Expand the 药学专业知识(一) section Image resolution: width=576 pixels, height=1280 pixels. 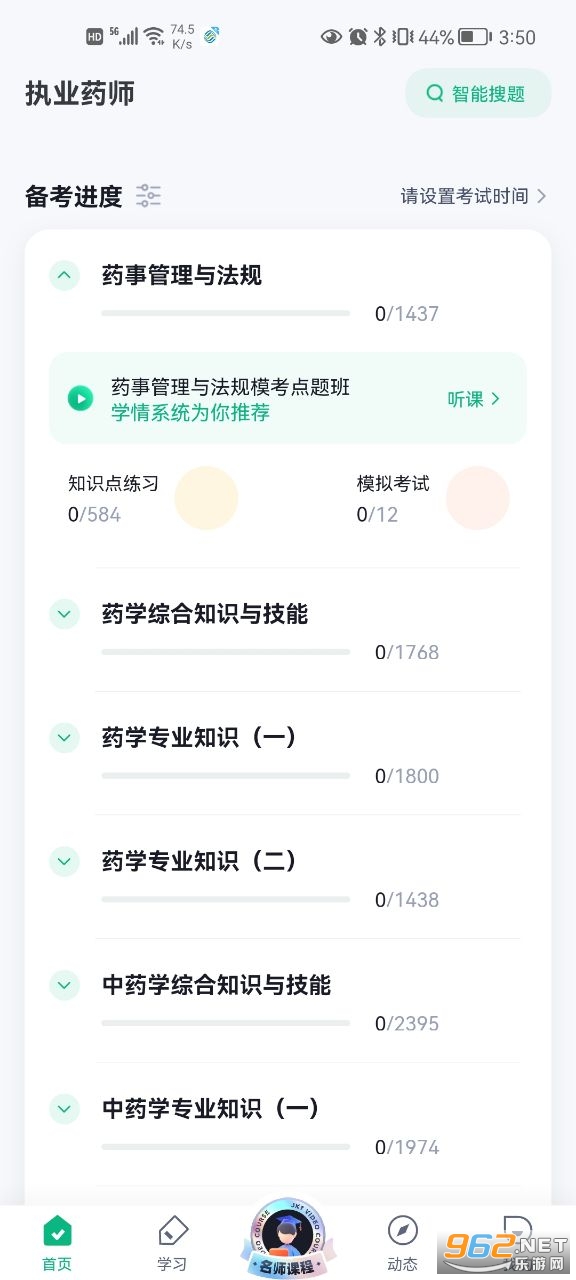pos(65,738)
